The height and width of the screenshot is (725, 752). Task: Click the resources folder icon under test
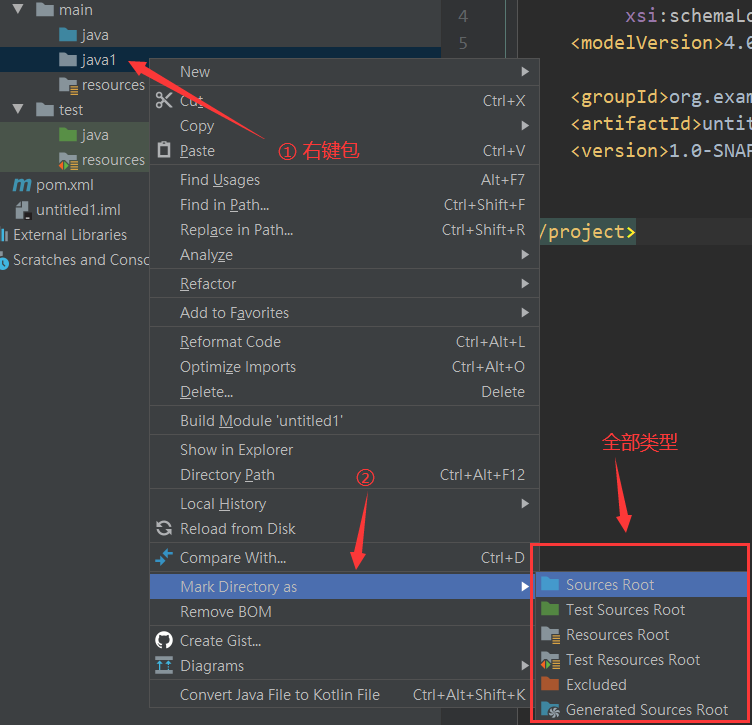click(x=69, y=161)
